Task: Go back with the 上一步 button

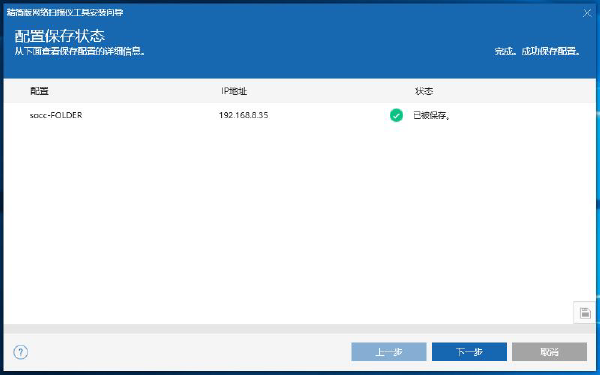Action: click(389, 352)
